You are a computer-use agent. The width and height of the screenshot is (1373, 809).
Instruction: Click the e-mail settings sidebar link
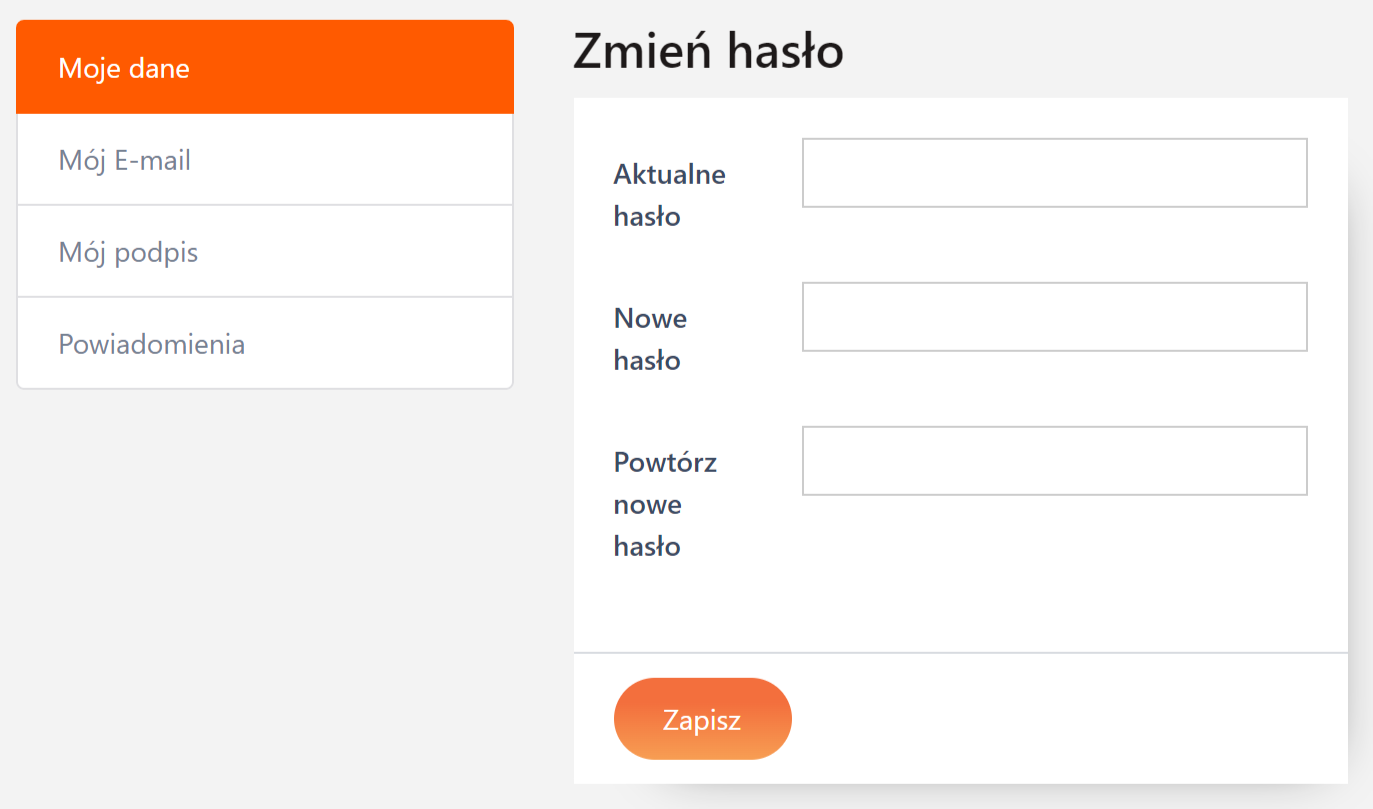264,160
